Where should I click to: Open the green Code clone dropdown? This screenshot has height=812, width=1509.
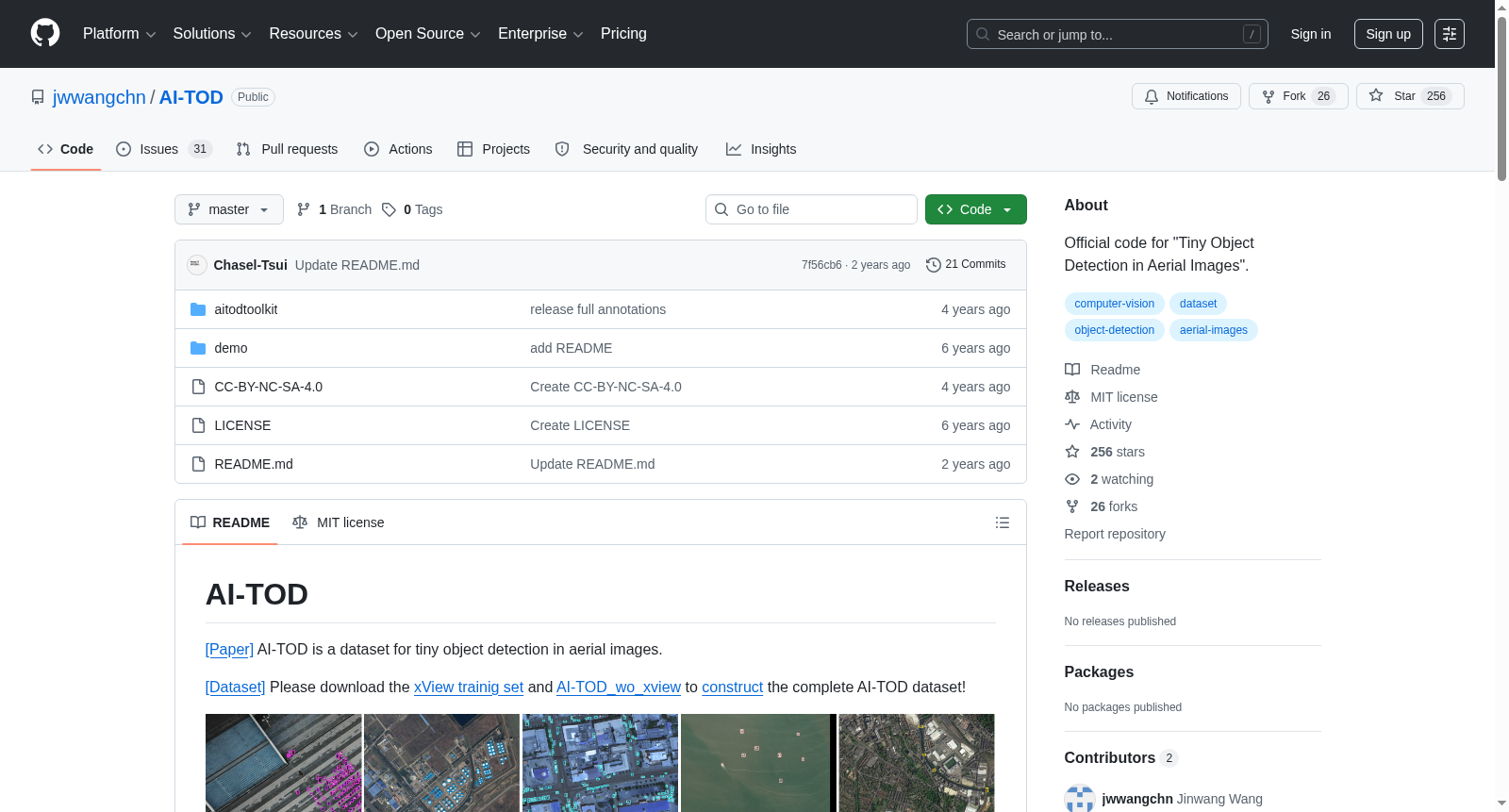[x=975, y=209]
